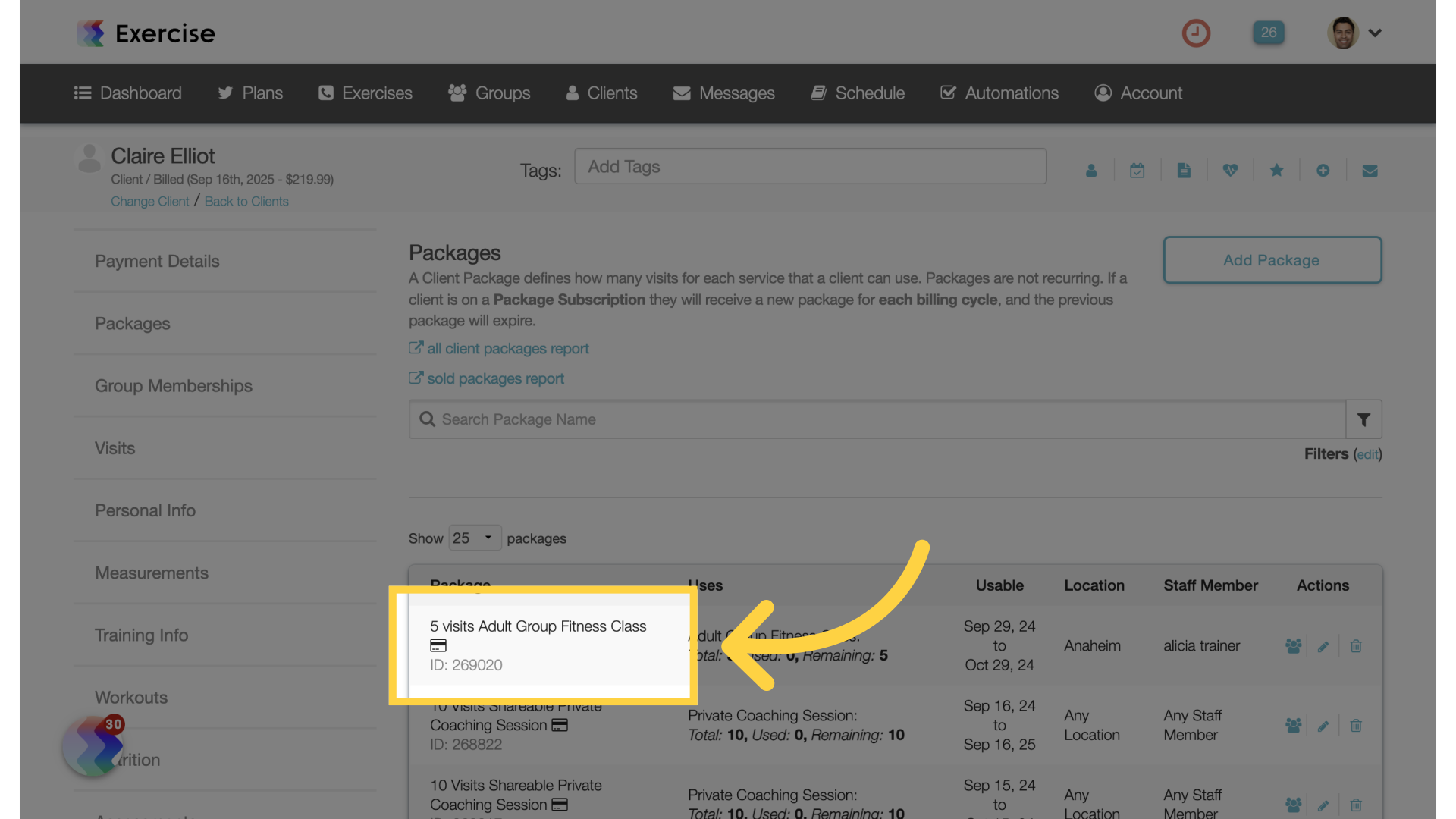The image size is (1456, 819).
Task: Open the Account menu
Action: 1138,93
